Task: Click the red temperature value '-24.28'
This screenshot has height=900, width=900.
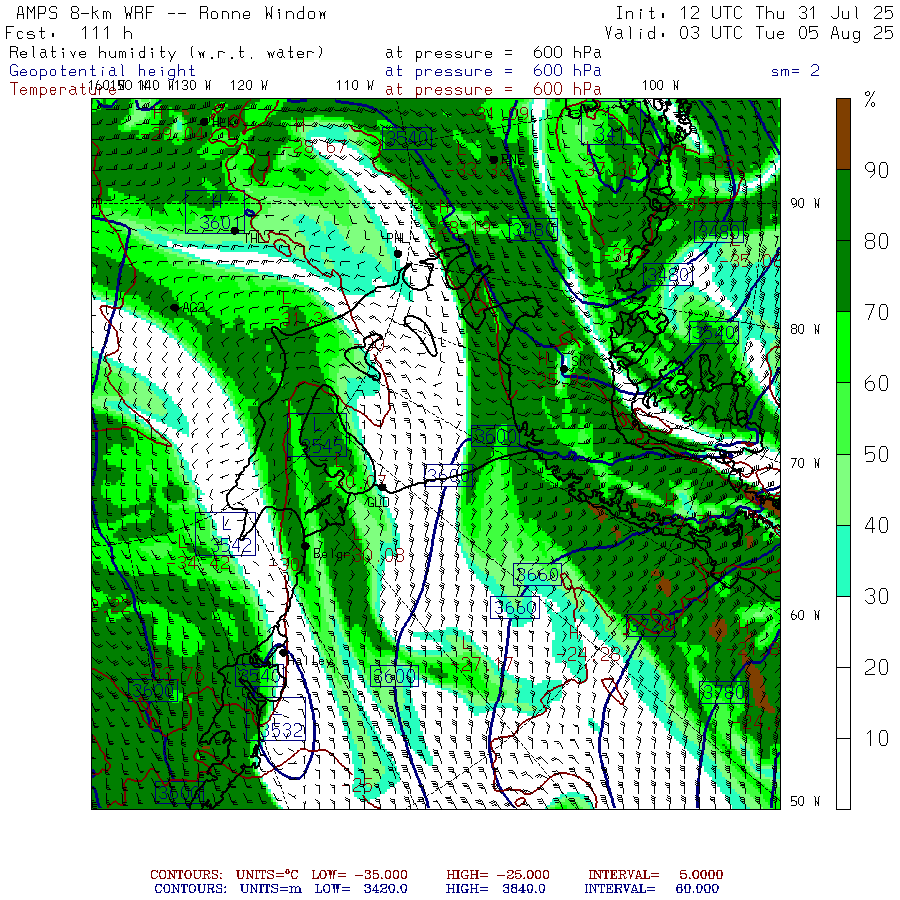Action: click(588, 654)
